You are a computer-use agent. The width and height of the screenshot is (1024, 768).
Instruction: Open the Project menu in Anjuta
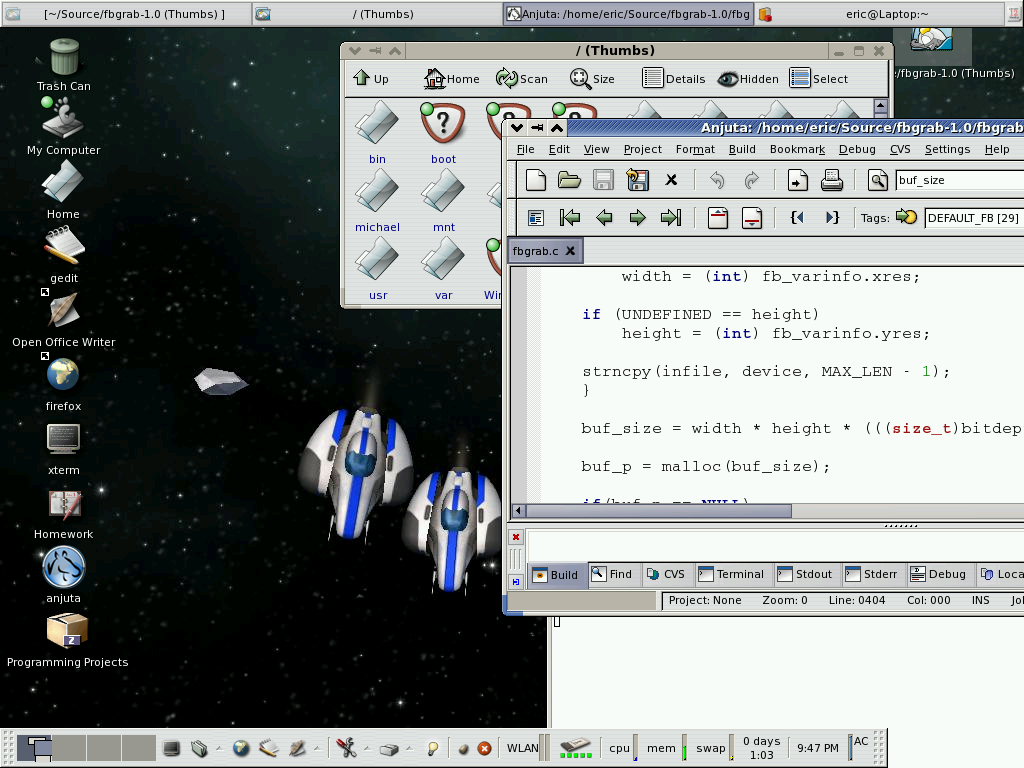click(643, 149)
